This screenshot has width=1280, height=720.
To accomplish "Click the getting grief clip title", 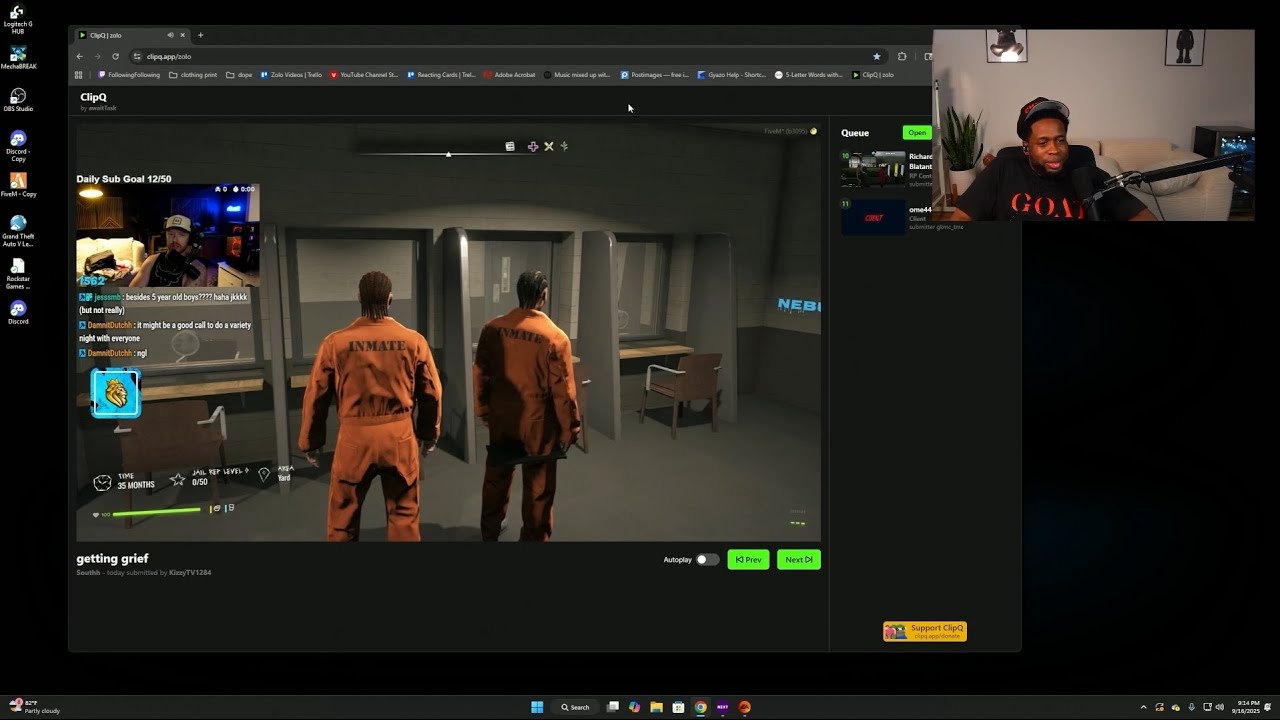I will click(x=112, y=559).
